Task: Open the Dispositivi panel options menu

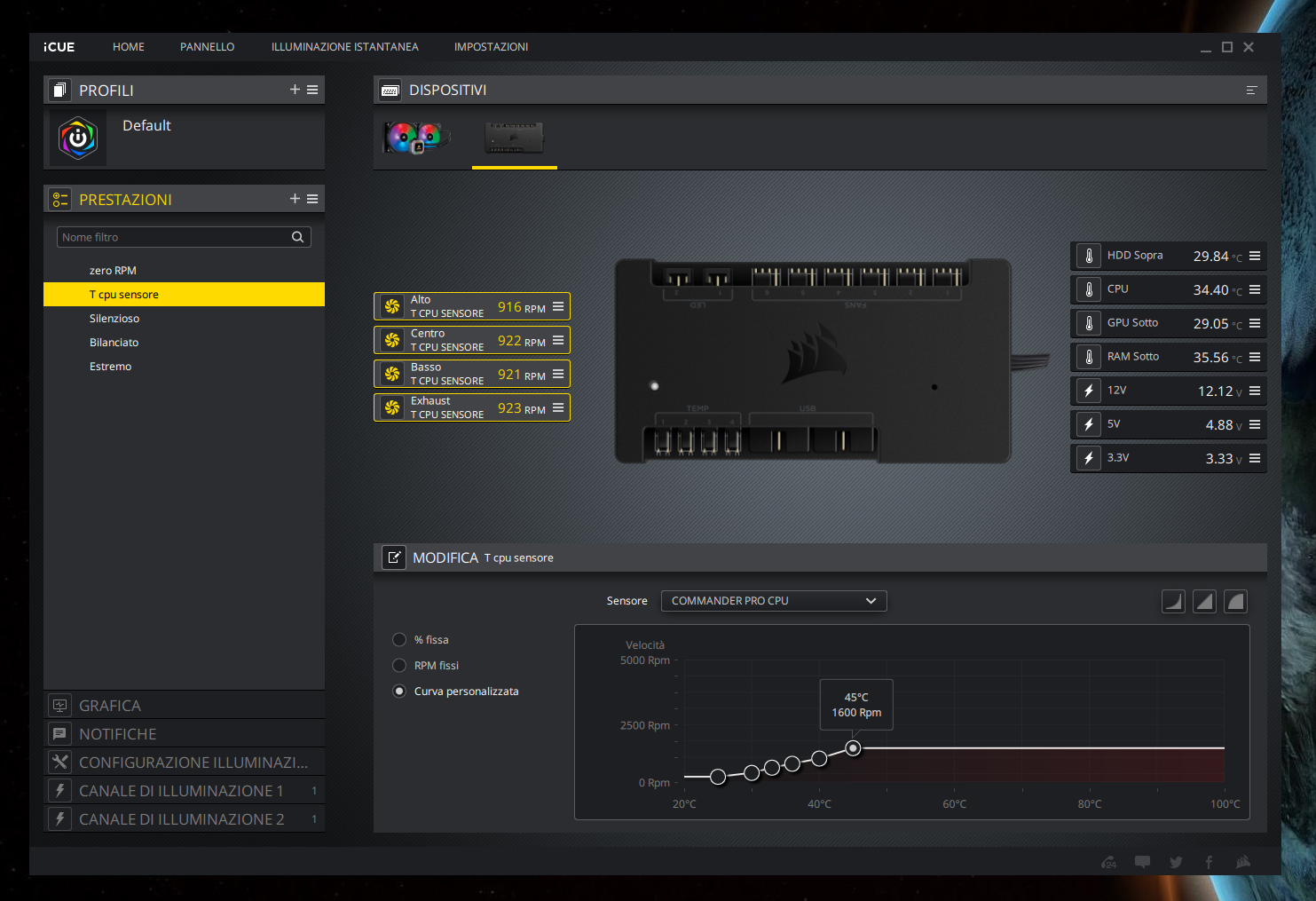Action: 1251,90
